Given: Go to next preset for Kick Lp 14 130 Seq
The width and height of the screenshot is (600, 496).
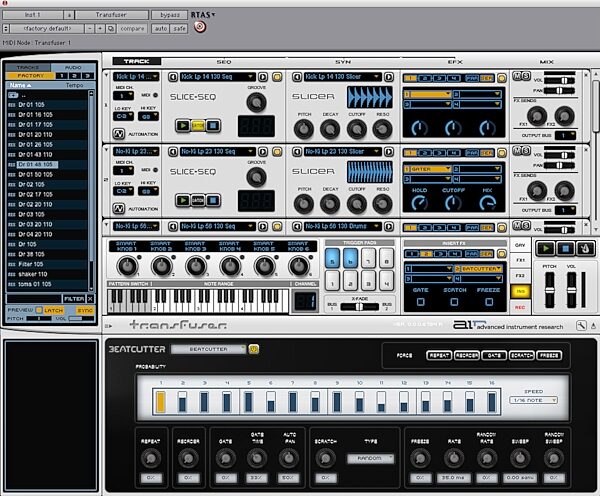Looking at the screenshot, I should (263, 77).
